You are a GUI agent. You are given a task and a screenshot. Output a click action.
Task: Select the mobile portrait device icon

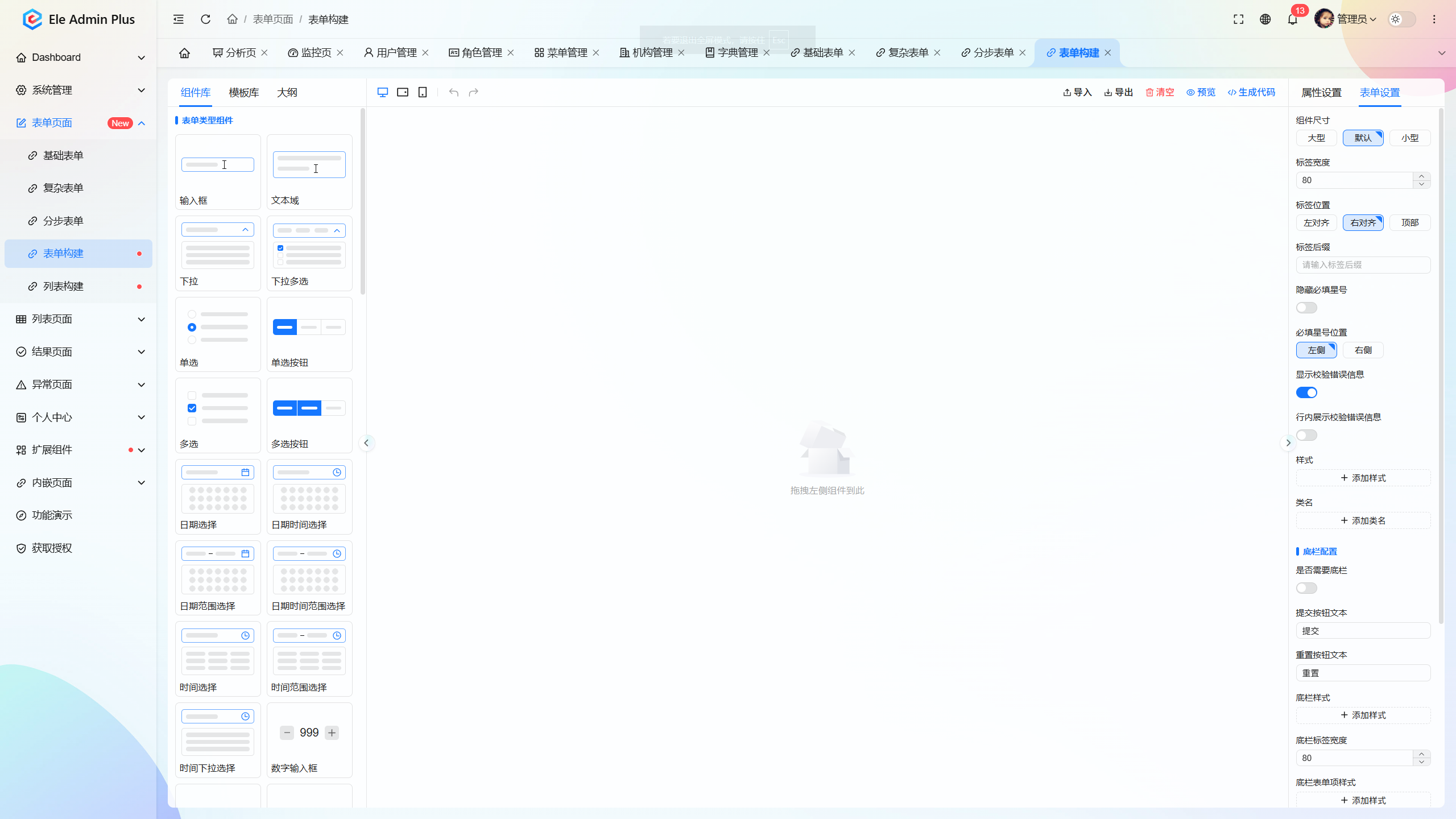[x=423, y=92]
